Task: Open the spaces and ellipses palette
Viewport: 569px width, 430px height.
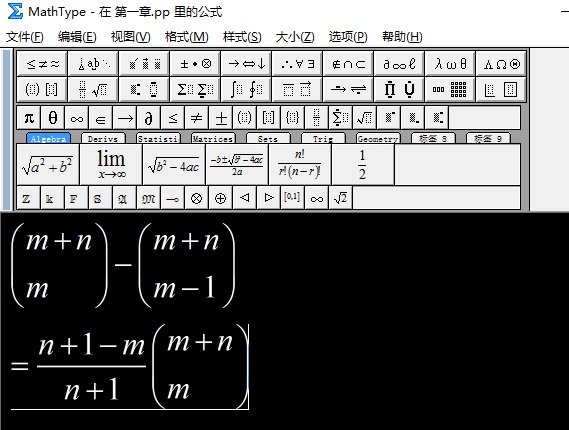Action: pyautogui.click(x=93, y=64)
